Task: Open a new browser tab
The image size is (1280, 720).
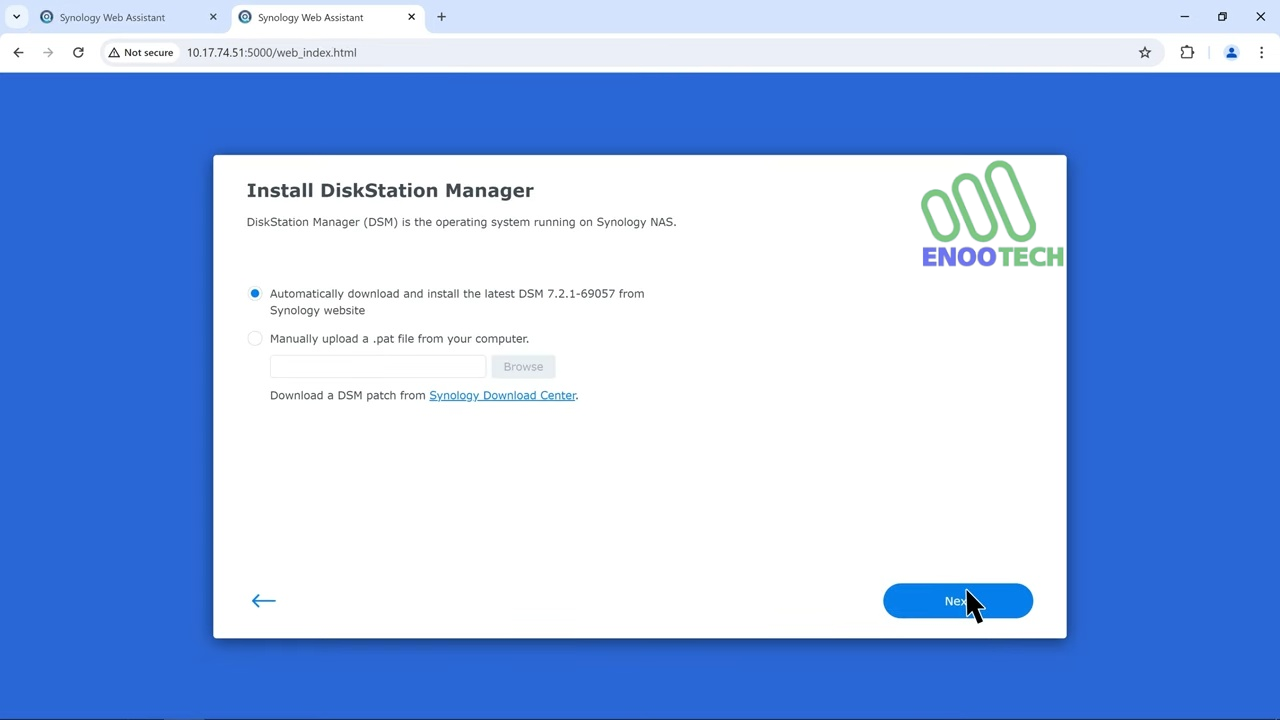Action: 441,17
